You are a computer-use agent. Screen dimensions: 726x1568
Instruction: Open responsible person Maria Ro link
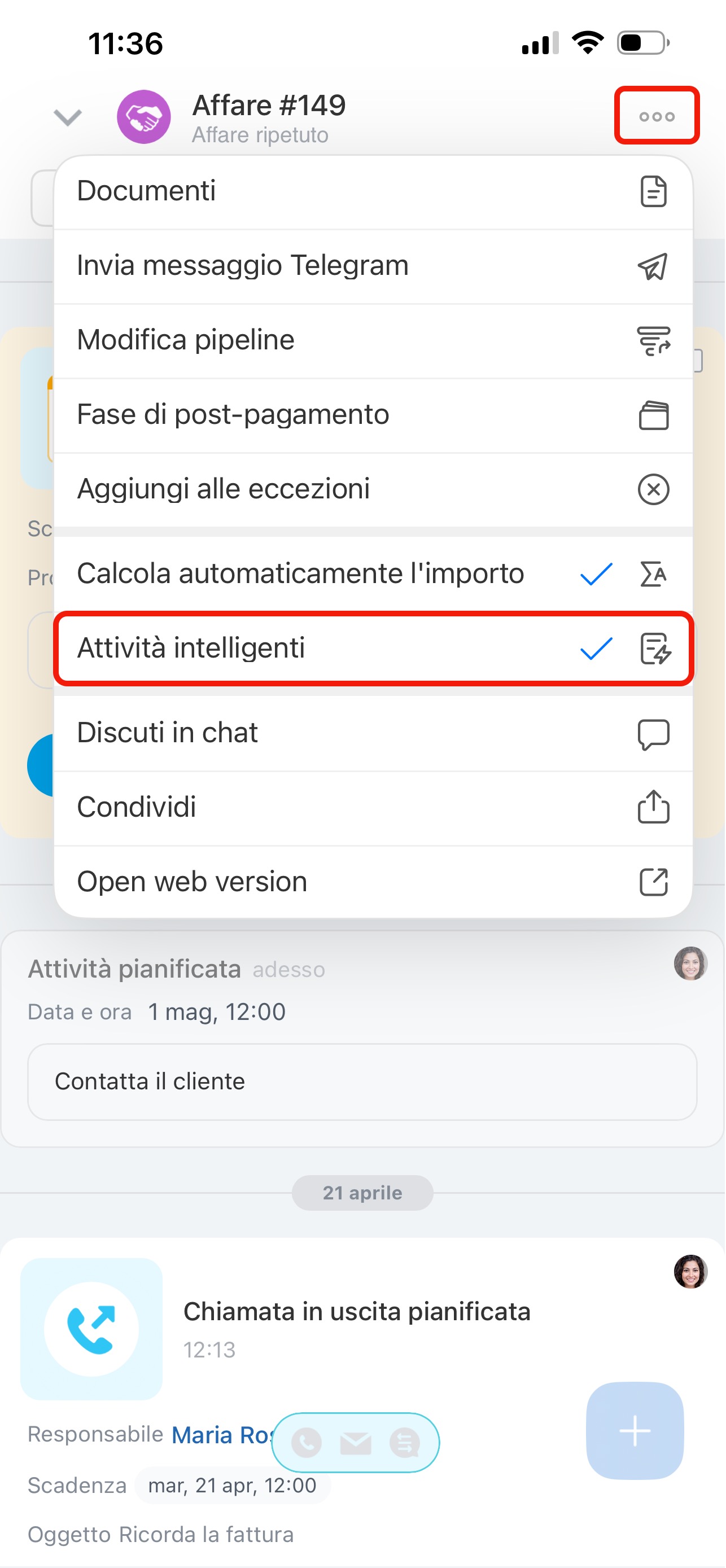click(222, 1435)
